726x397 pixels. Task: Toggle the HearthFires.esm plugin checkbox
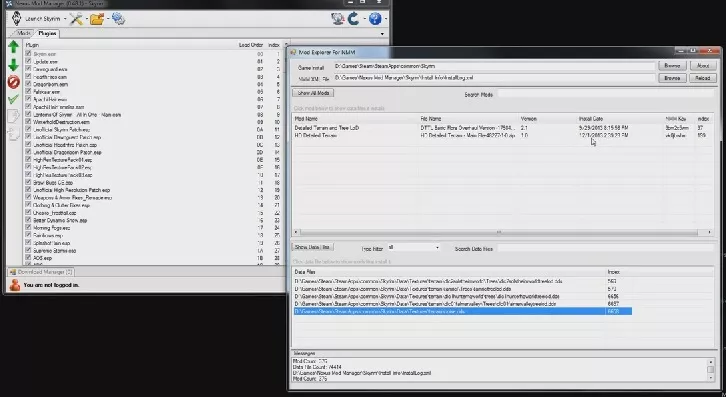28,76
